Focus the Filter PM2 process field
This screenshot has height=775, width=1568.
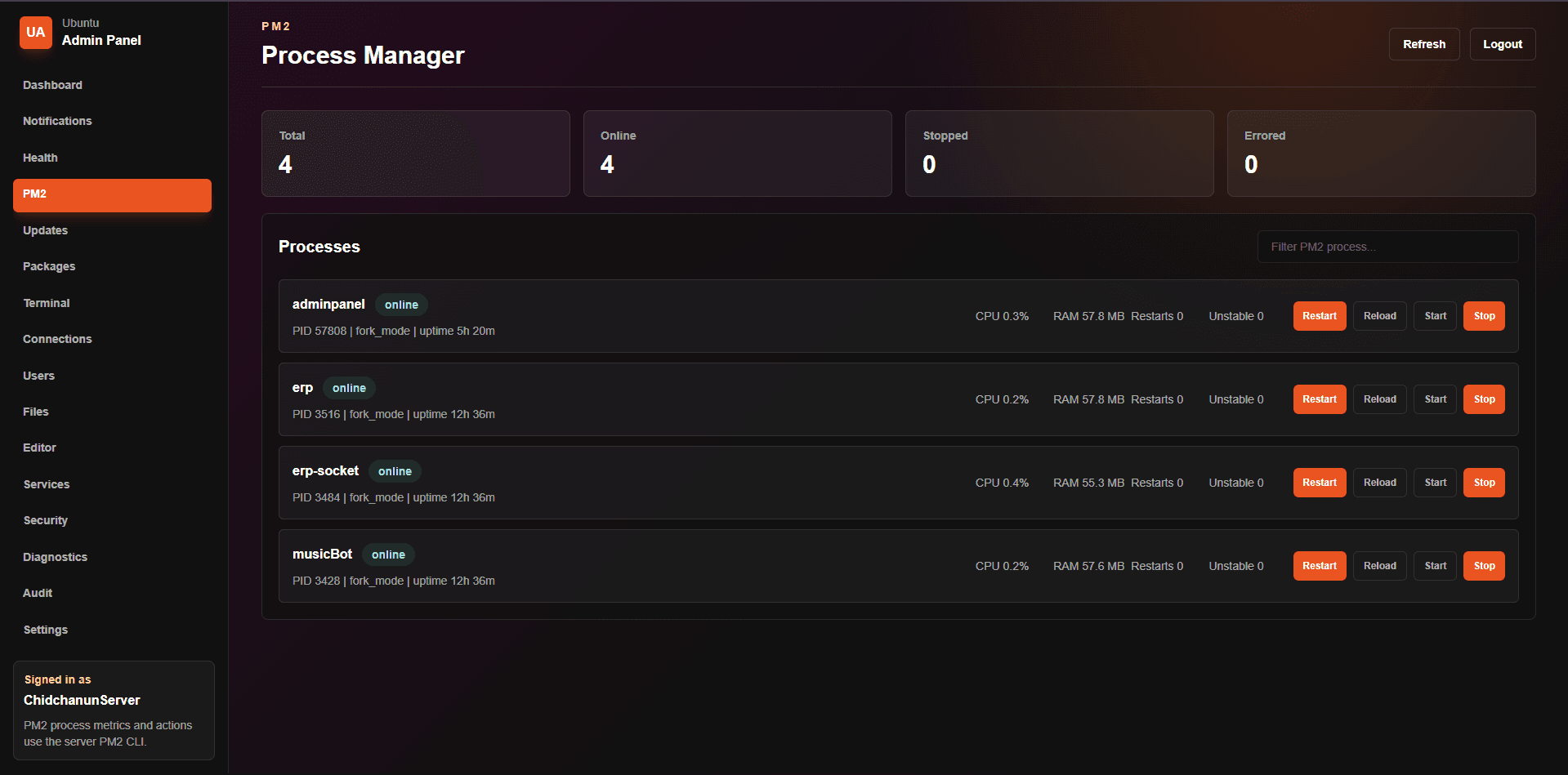click(x=1387, y=247)
